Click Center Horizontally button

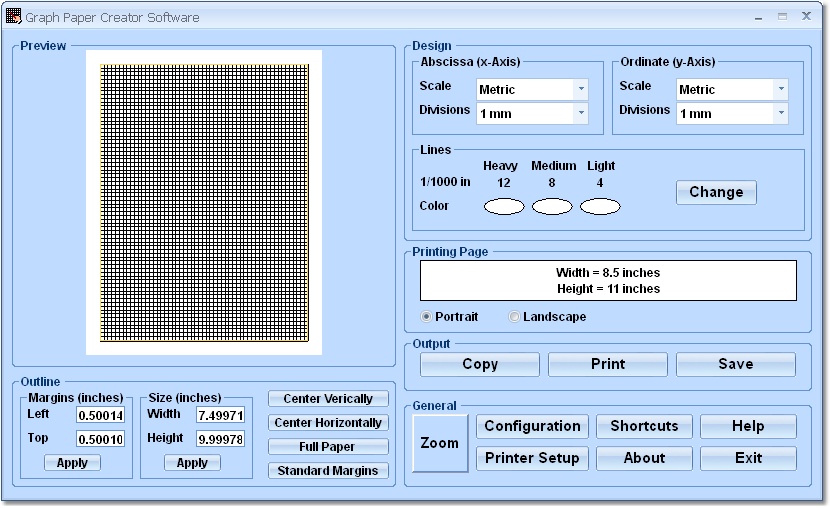[x=328, y=423]
